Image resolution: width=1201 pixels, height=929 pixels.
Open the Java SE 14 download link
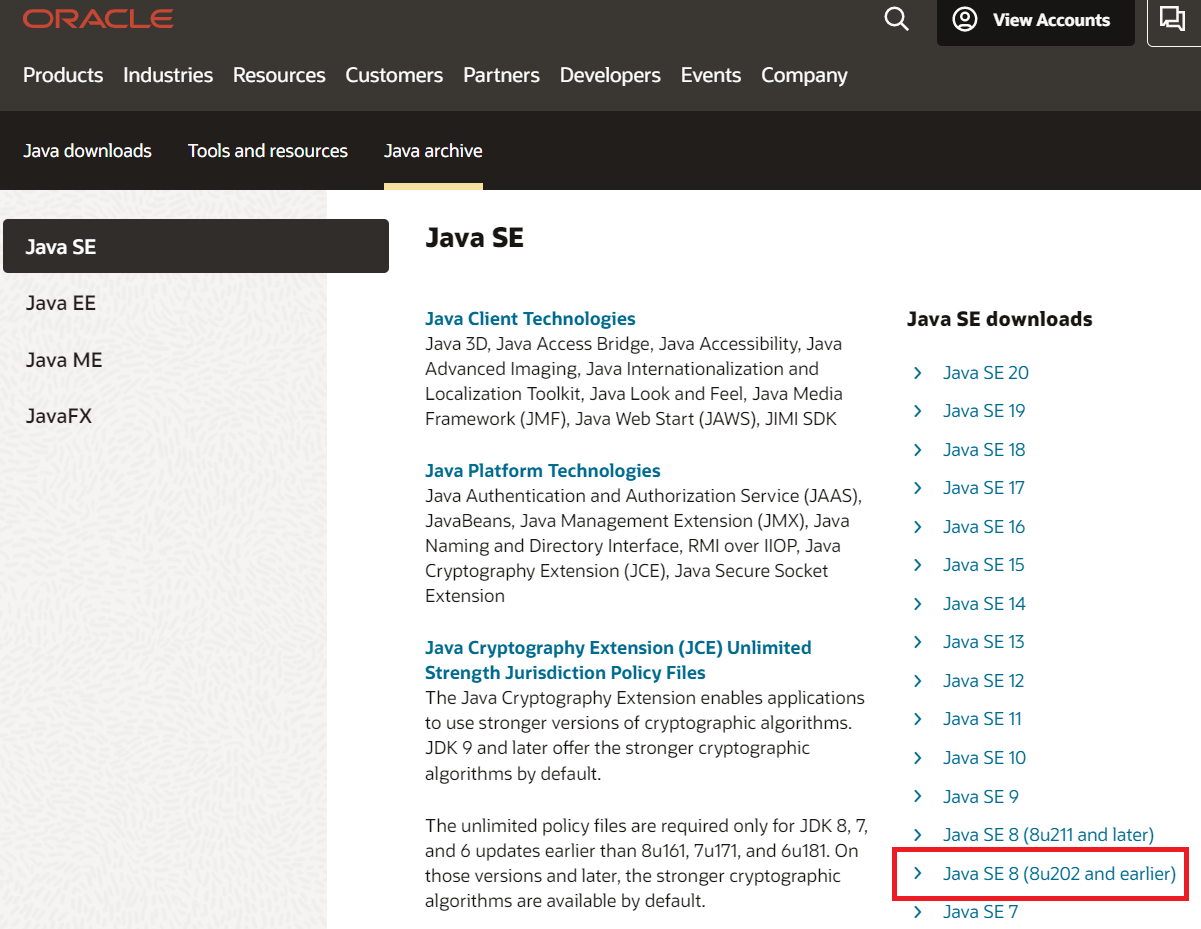click(984, 604)
